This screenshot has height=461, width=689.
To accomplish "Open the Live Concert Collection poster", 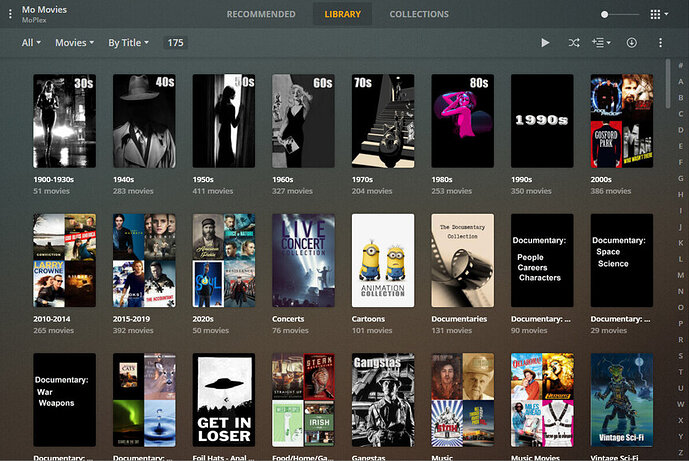I will tap(303, 261).
